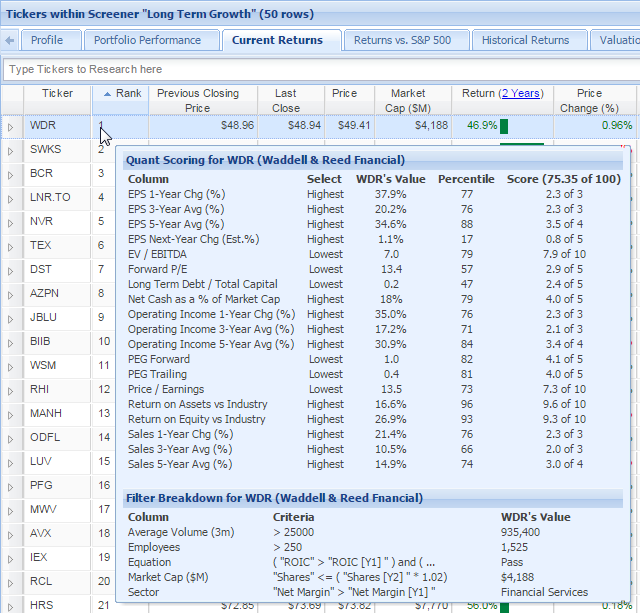Expand the MANH row
This screenshot has height=613, width=640.
click(x=11, y=415)
